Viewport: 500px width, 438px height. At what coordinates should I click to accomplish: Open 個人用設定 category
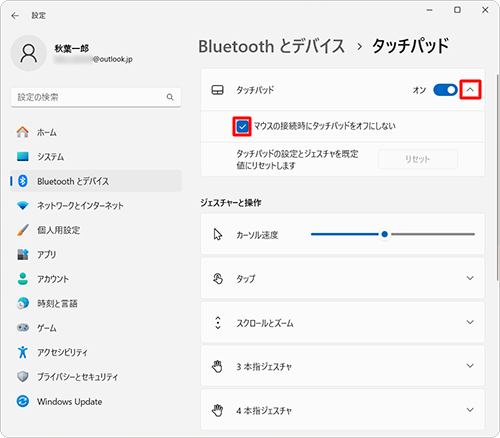96,230
